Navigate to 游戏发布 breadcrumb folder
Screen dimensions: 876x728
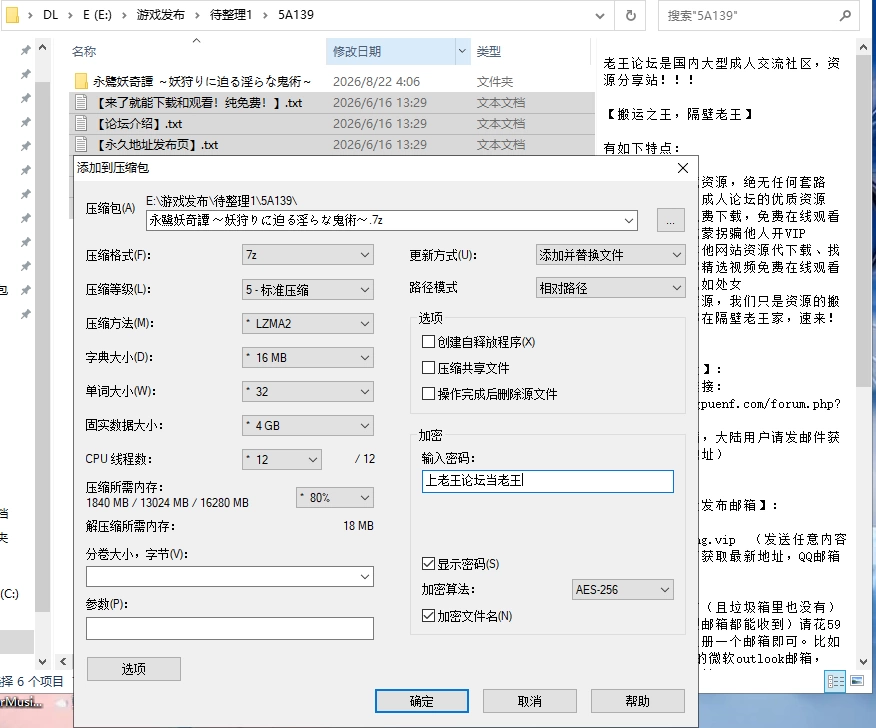[161, 15]
